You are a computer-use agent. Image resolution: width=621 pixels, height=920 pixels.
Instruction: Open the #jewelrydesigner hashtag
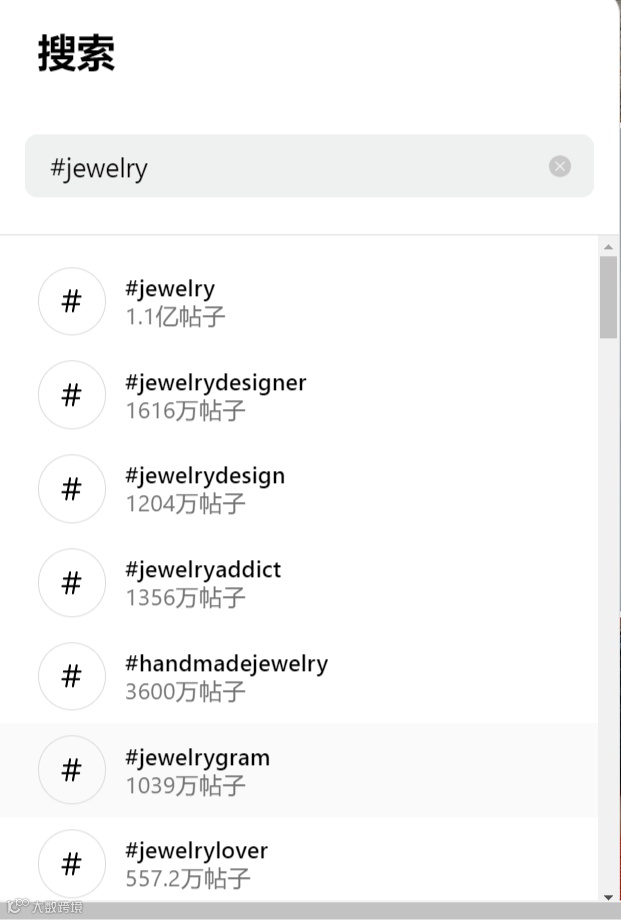(x=216, y=383)
